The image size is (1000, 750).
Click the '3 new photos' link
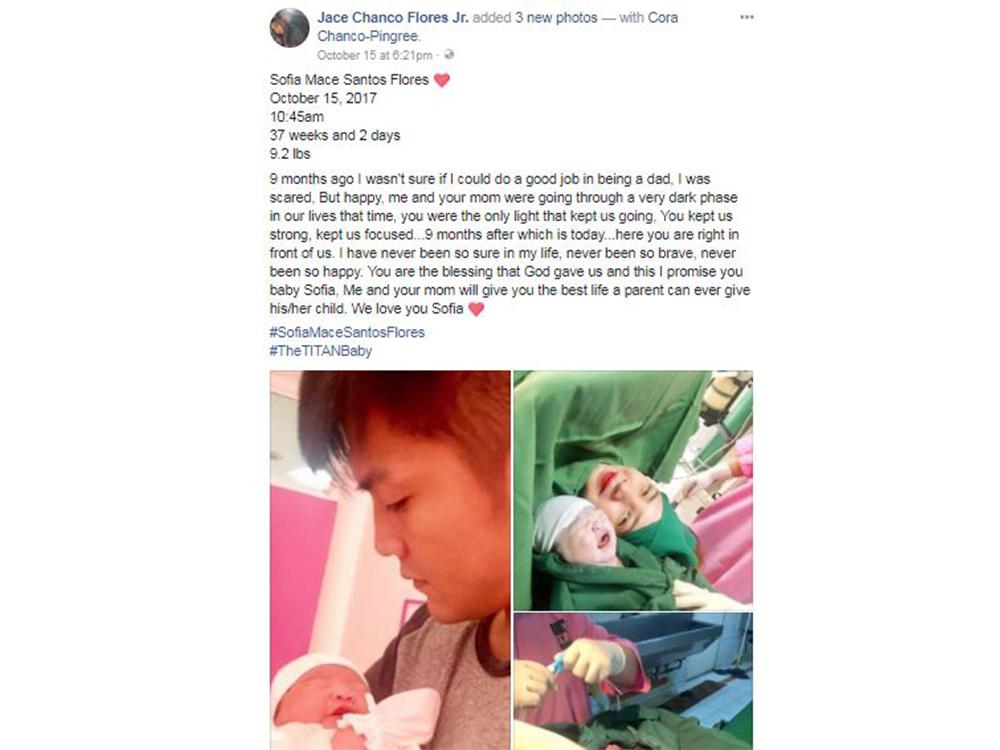(556, 18)
